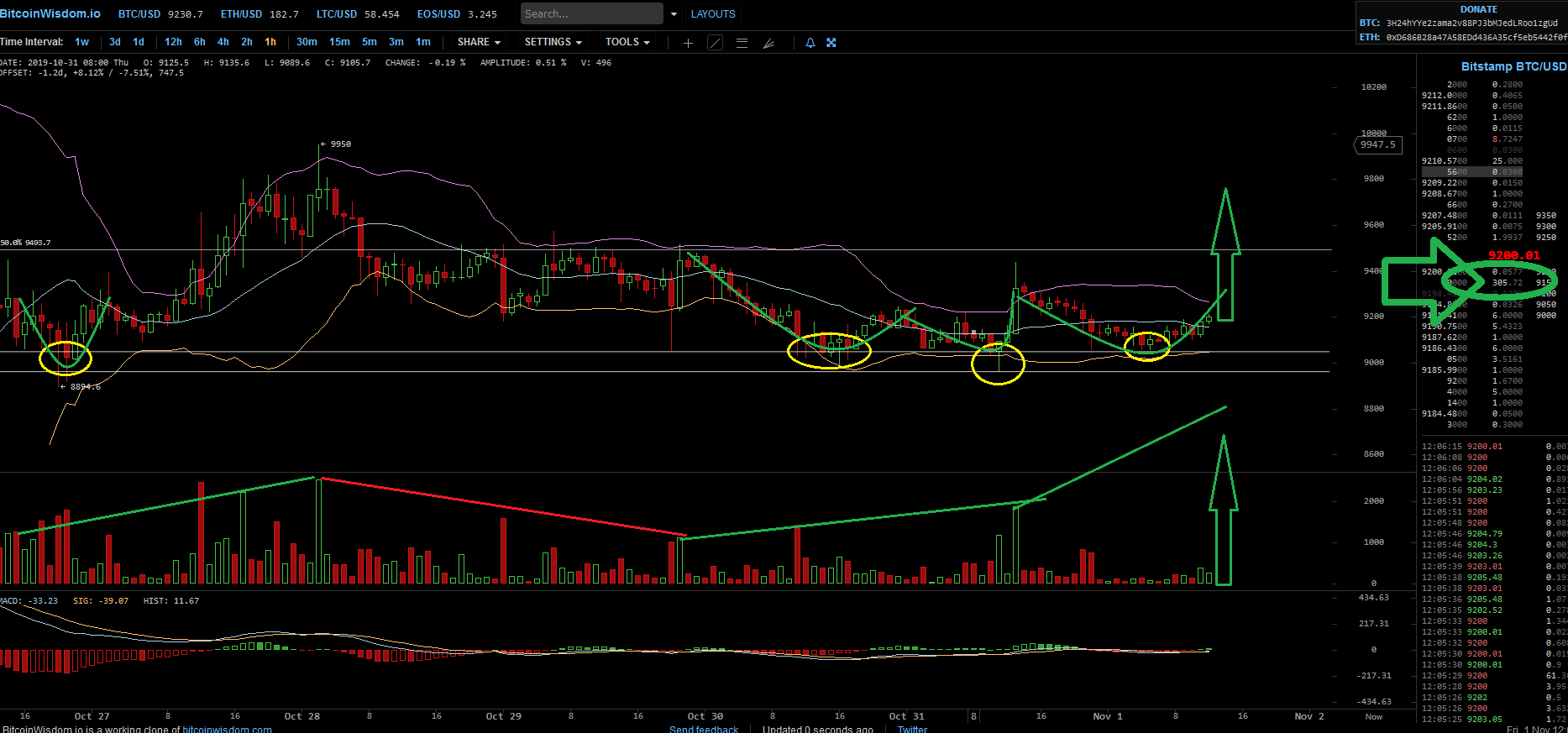
Task: Open the SETTINGS dropdown menu
Action: 553,42
